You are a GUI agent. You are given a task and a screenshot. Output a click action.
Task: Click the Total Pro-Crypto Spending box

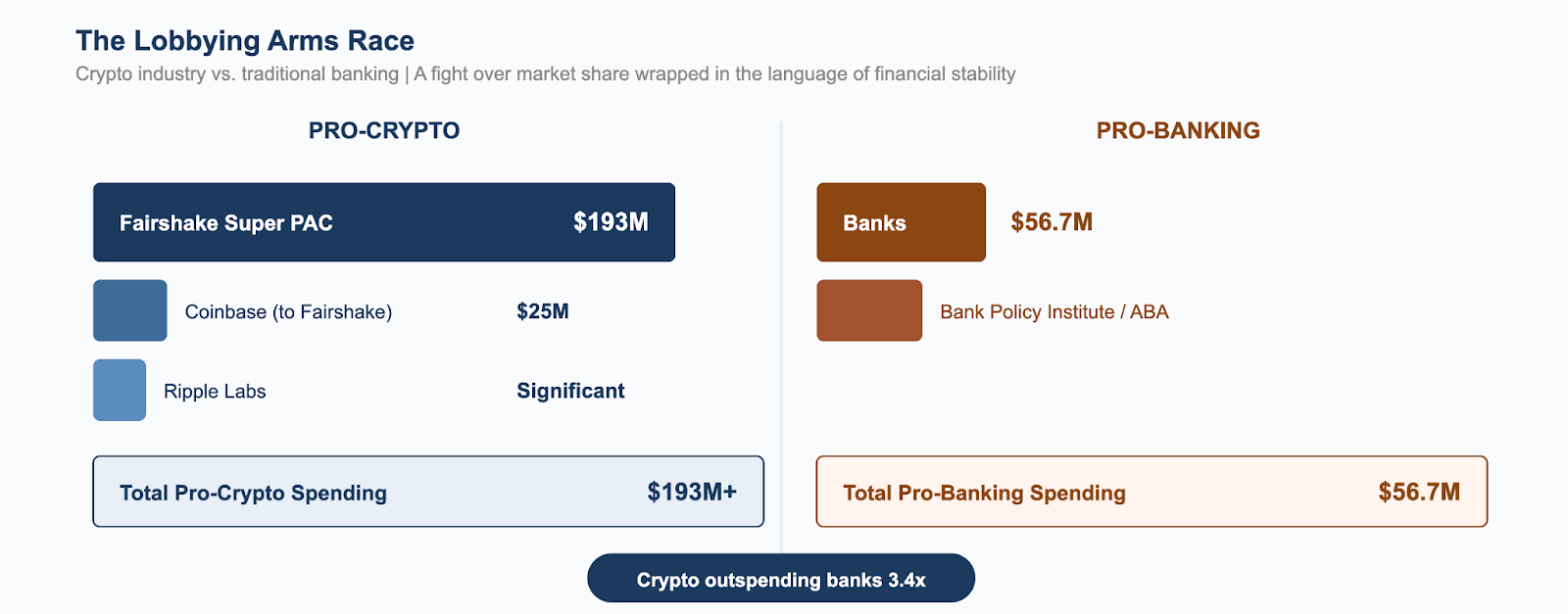427,492
